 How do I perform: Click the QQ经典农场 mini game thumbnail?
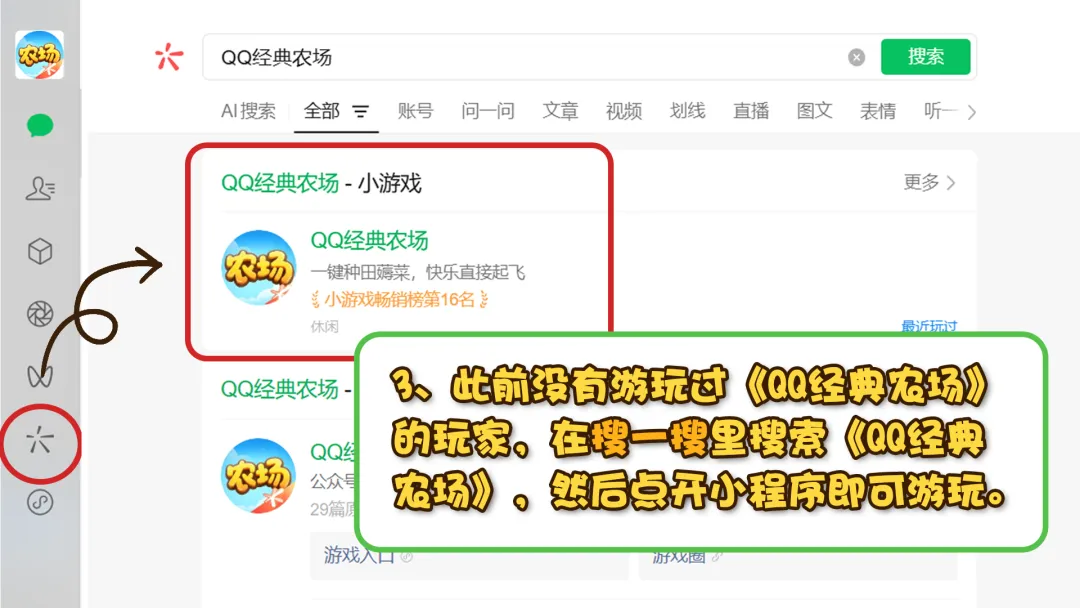pos(258,267)
